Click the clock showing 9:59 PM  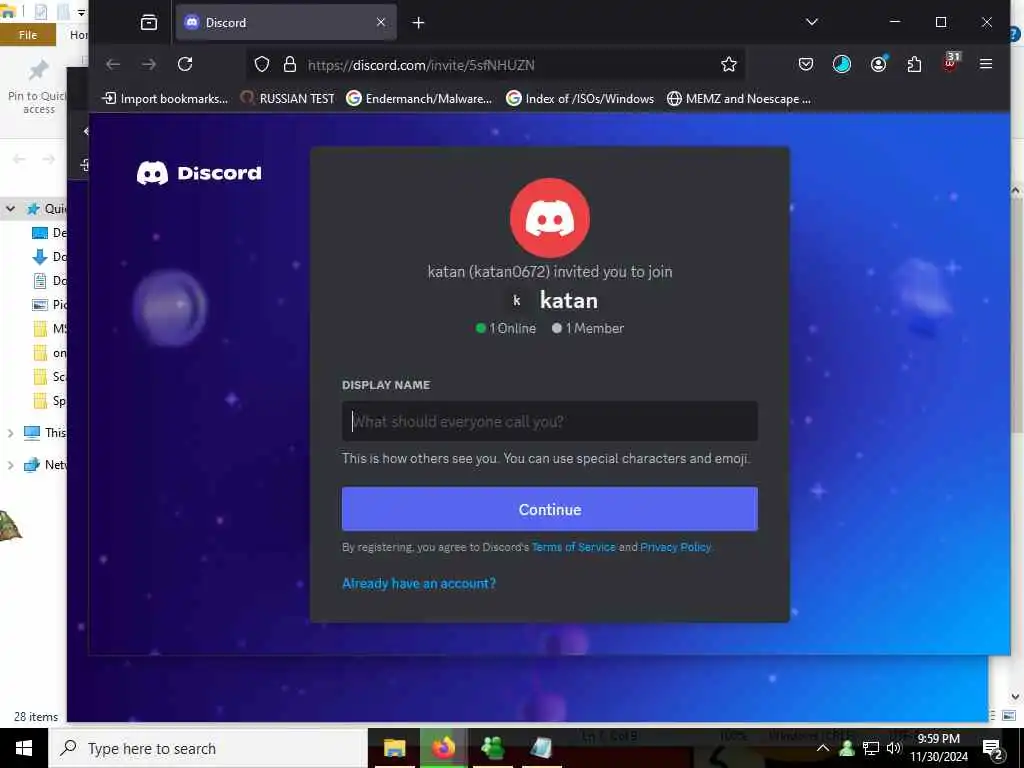(938, 748)
